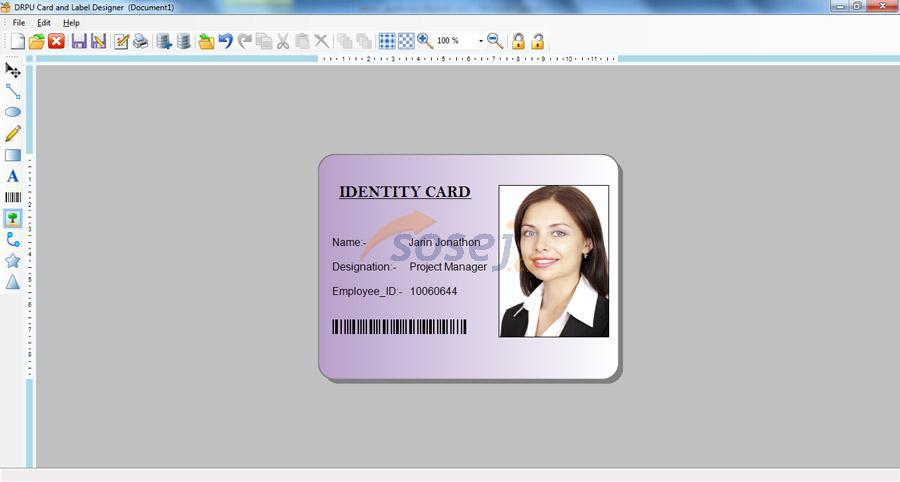This screenshot has width=900, height=482.
Task: Click the plain database icon
Action: click(184, 41)
